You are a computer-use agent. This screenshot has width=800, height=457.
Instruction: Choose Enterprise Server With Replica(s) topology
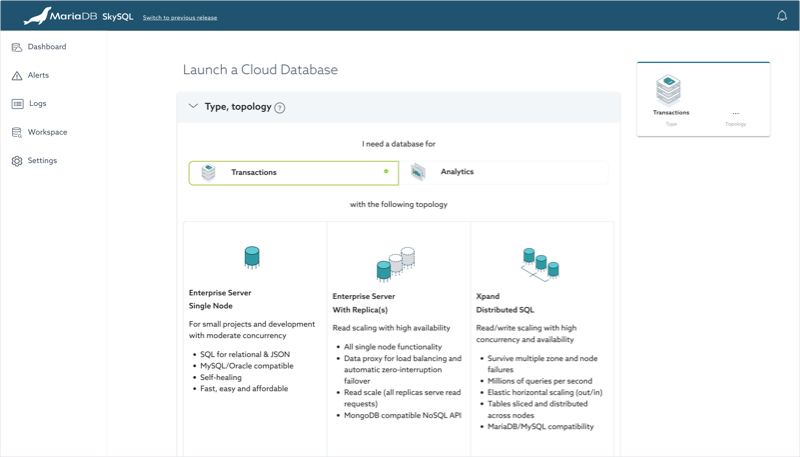(398, 320)
